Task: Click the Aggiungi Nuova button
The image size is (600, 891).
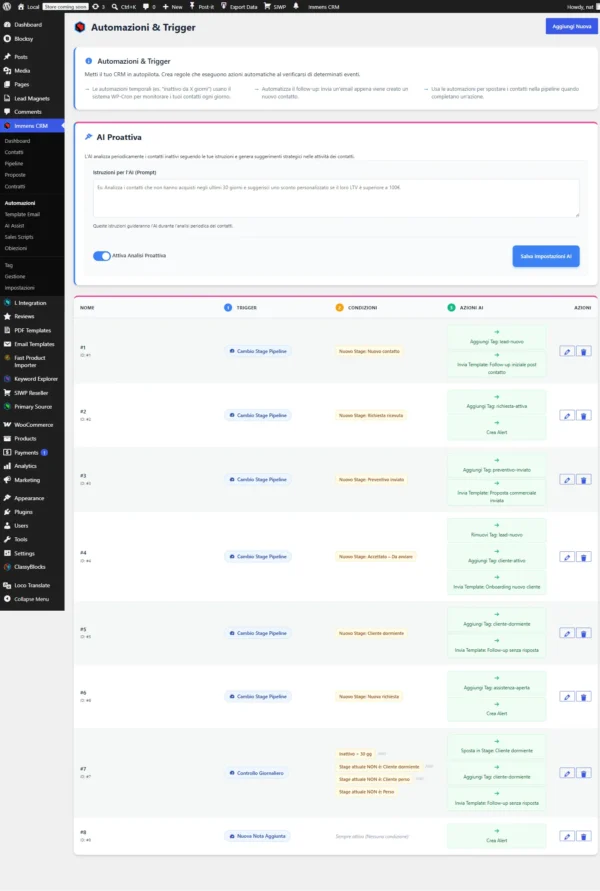Action: point(572,26)
